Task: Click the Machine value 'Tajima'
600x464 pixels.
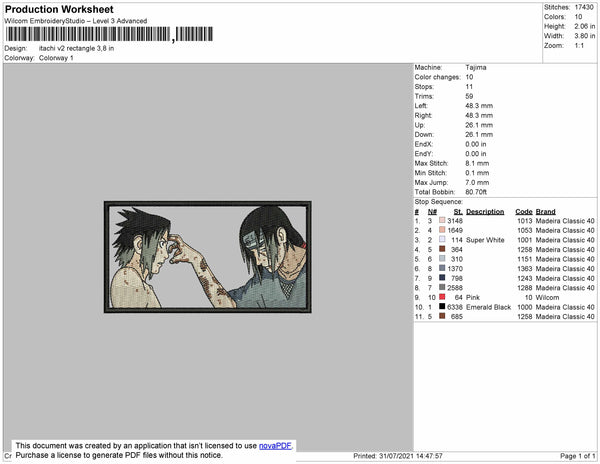Action: click(x=476, y=67)
